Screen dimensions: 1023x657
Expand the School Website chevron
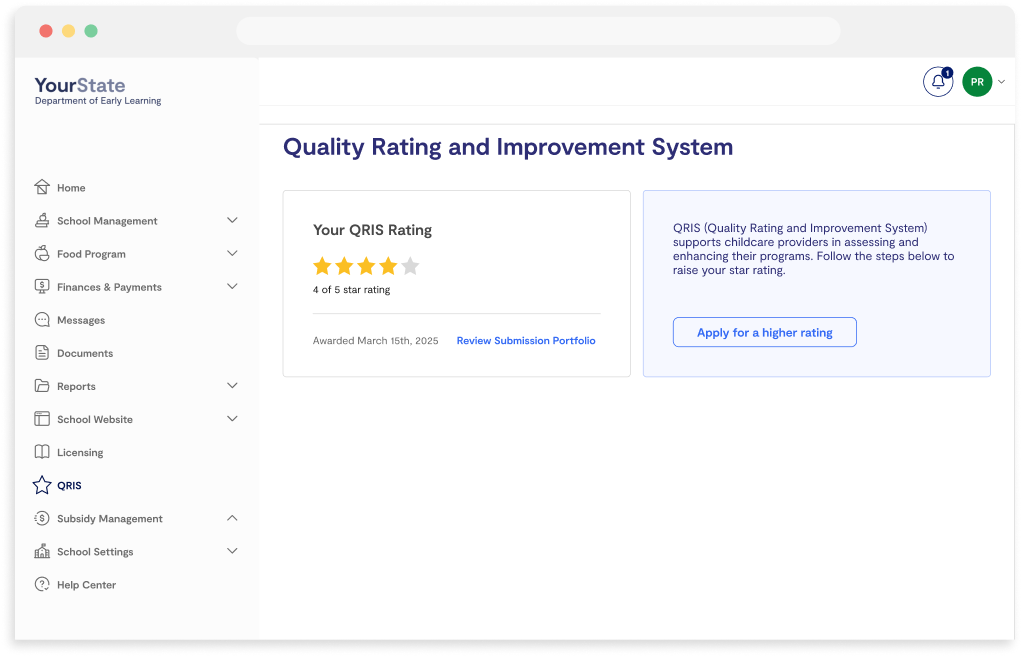coord(232,419)
